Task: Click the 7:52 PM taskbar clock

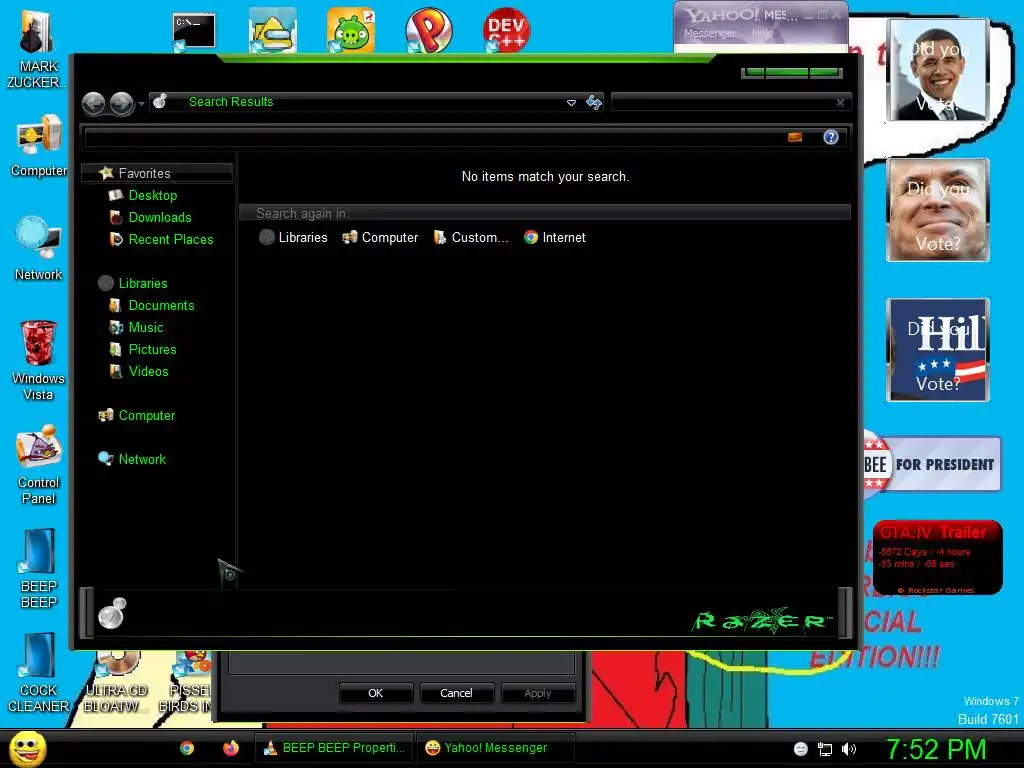Action: (x=935, y=749)
